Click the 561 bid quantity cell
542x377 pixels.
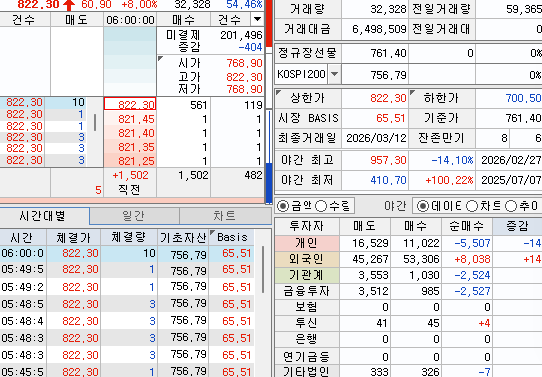point(184,105)
